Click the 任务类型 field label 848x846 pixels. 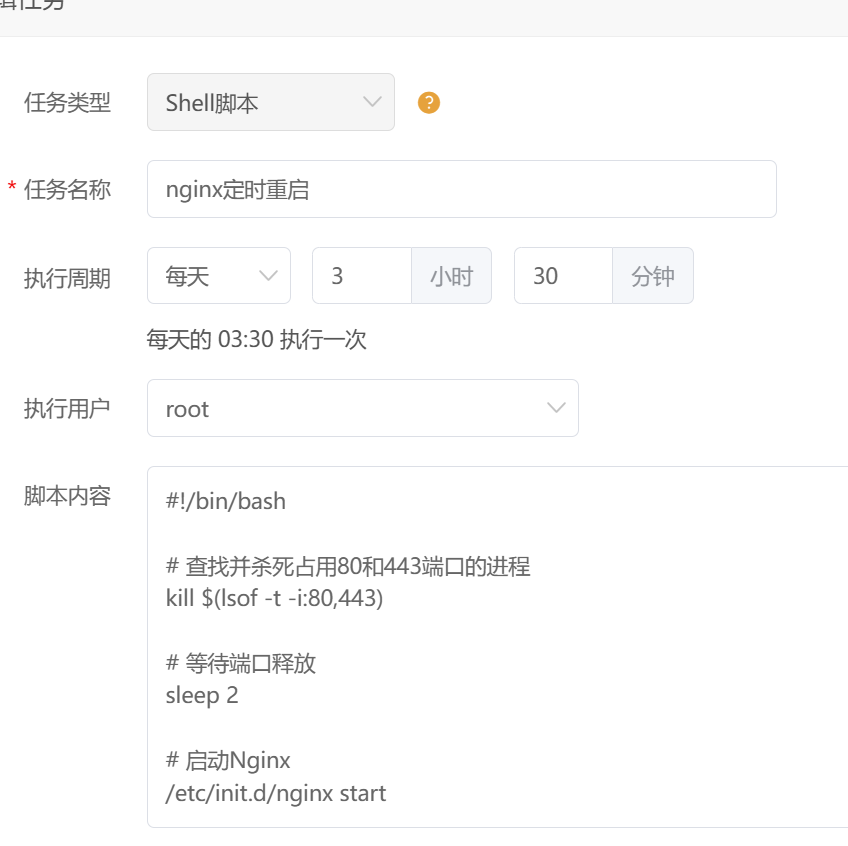(67, 102)
